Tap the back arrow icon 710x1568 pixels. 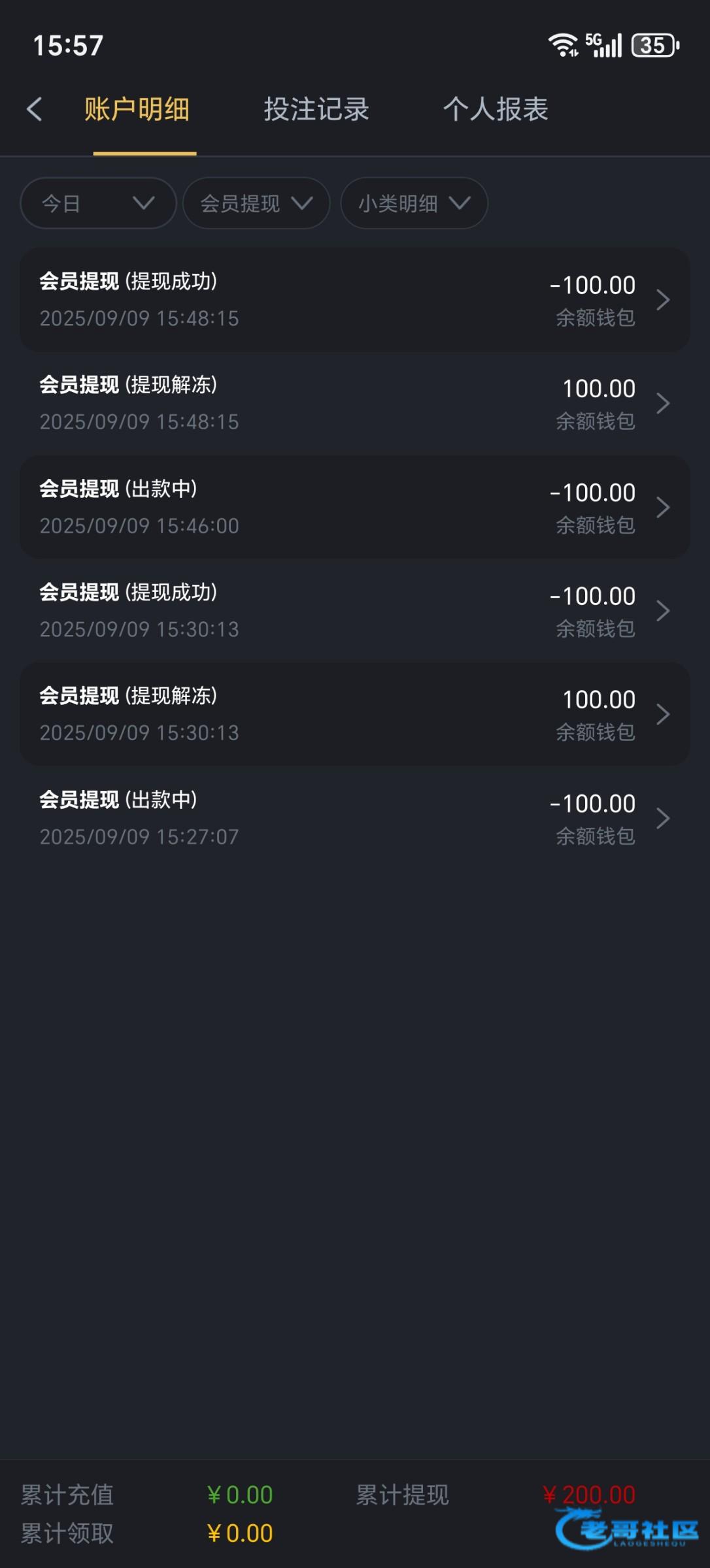coord(35,109)
